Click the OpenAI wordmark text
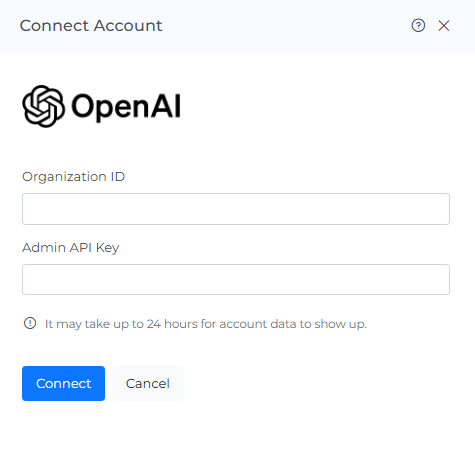Image resolution: width=475 pixels, height=459 pixels. click(x=126, y=106)
